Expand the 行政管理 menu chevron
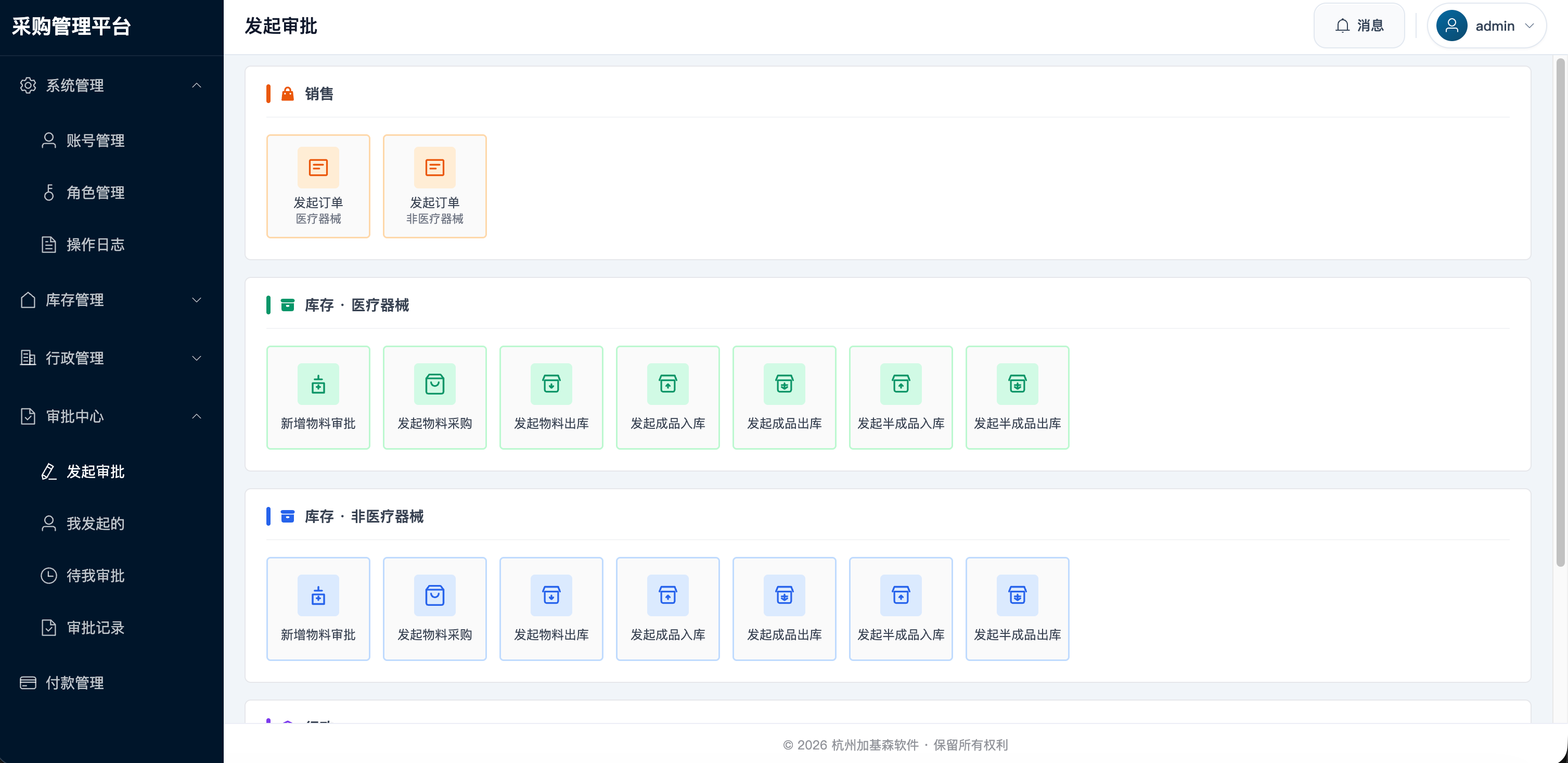The height and width of the screenshot is (763, 1568). coord(197,358)
